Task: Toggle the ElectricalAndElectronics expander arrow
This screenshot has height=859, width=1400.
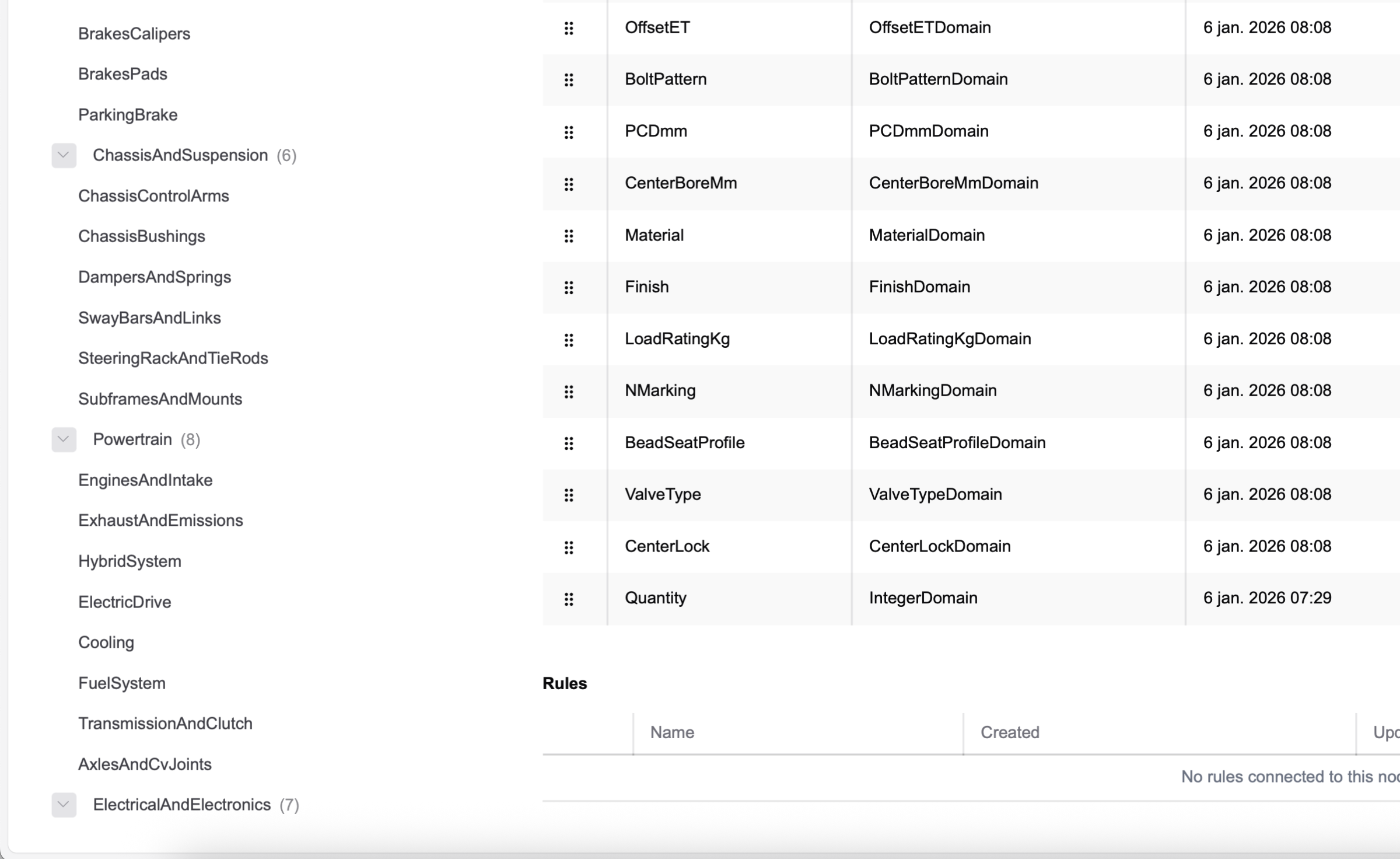Action: pos(64,805)
